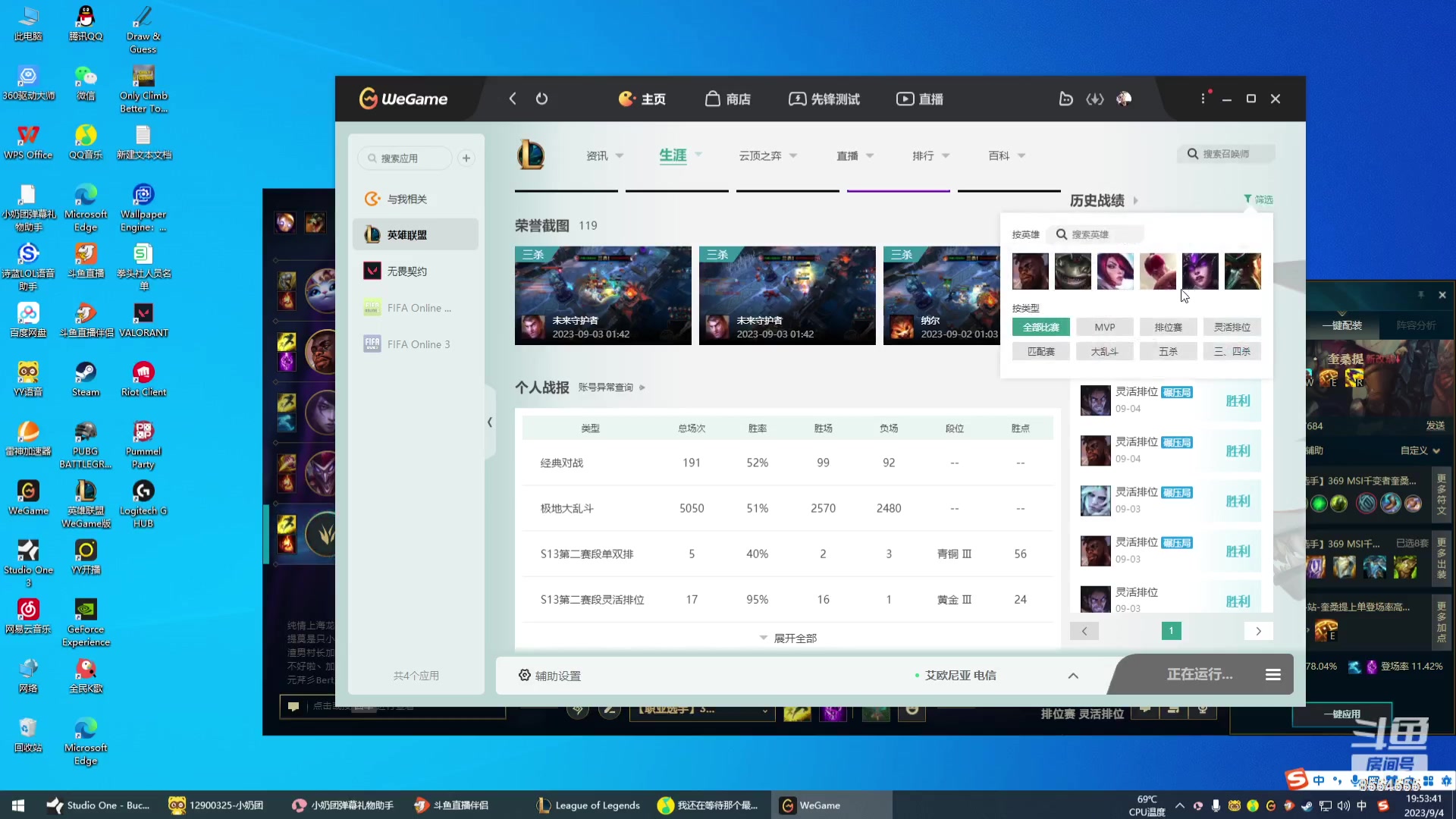Screen dimensions: 1456x819
Task: Click the 一键应用 button in background window
Action: (x=1341, y=714)
